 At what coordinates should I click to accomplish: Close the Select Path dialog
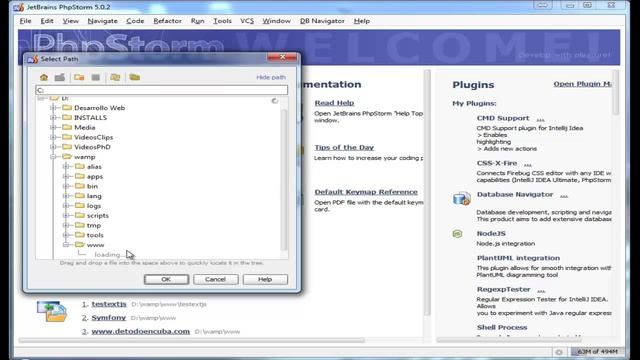282,57
